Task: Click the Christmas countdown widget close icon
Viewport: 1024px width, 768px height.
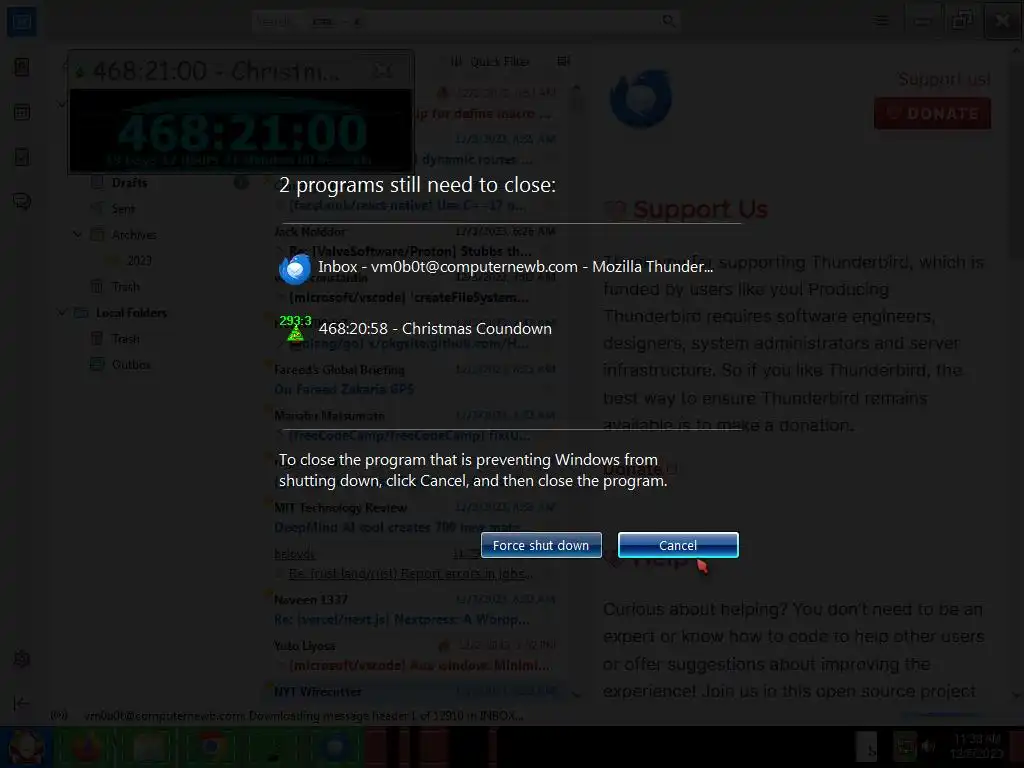Action: [383, 71]
